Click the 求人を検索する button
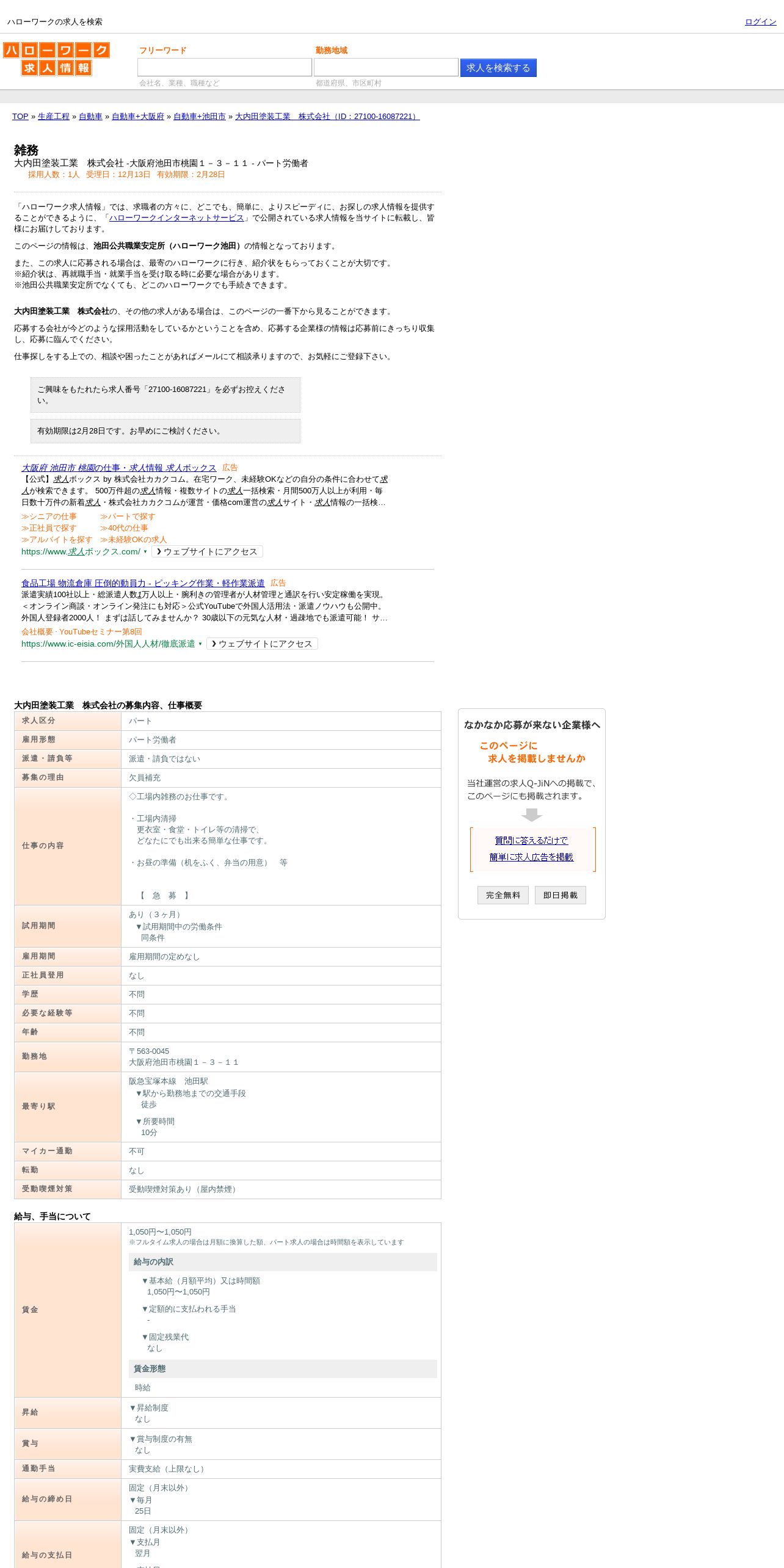 [498, 68]
